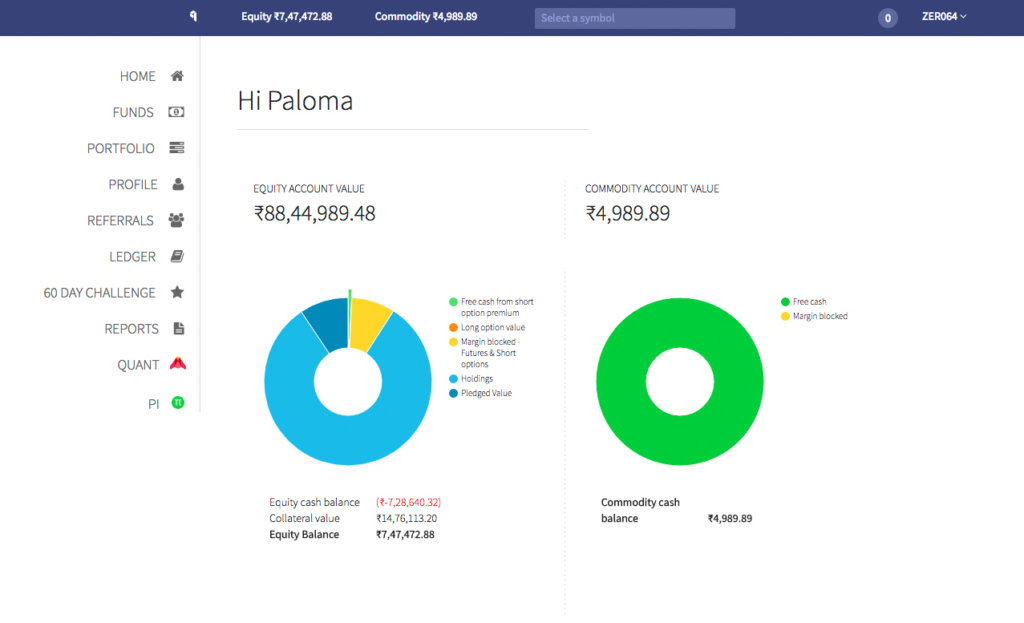Open the Quant red logo icon
1024x623 pixels.
tap(177, 364)
